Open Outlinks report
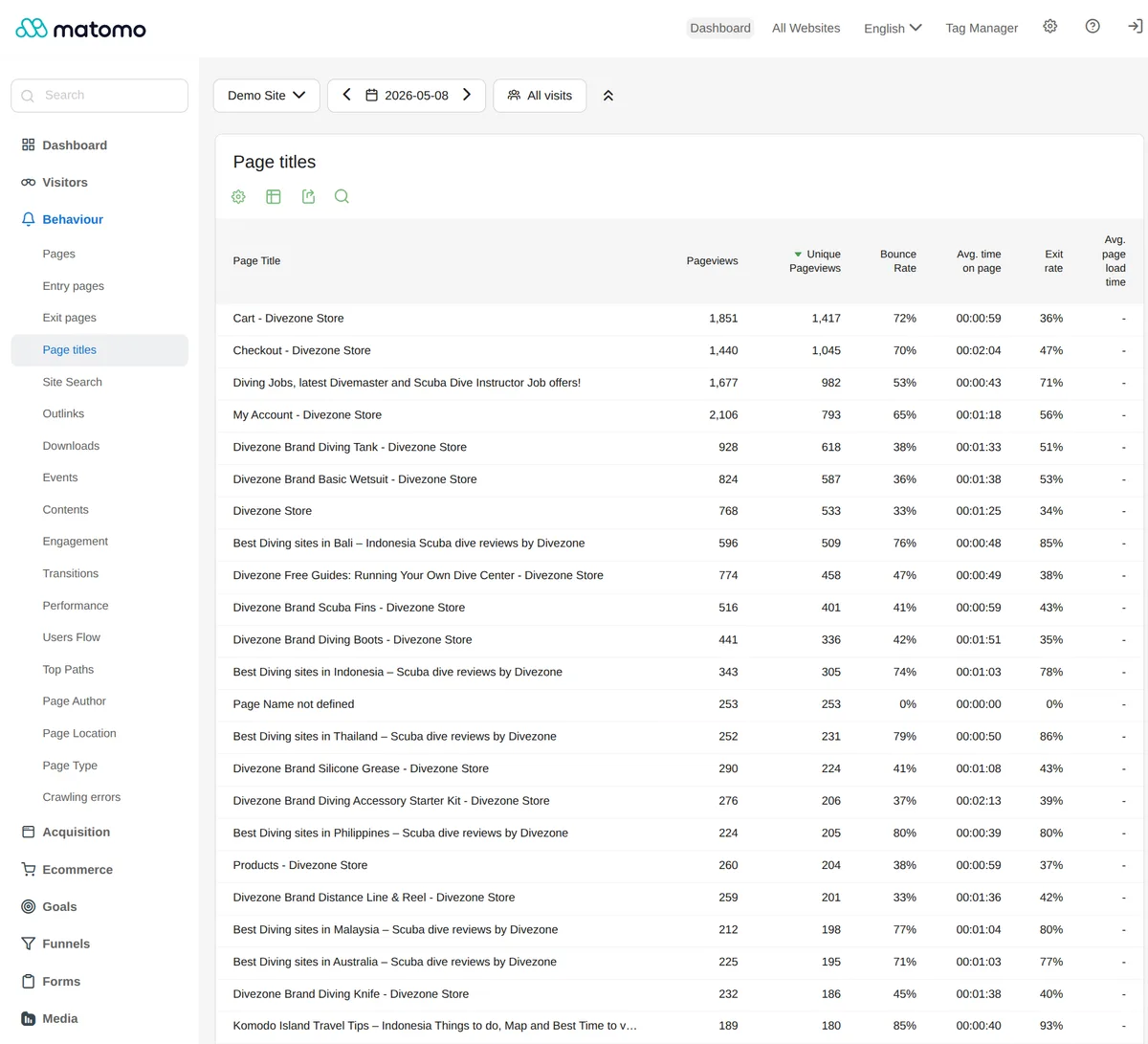 [63, 413]
